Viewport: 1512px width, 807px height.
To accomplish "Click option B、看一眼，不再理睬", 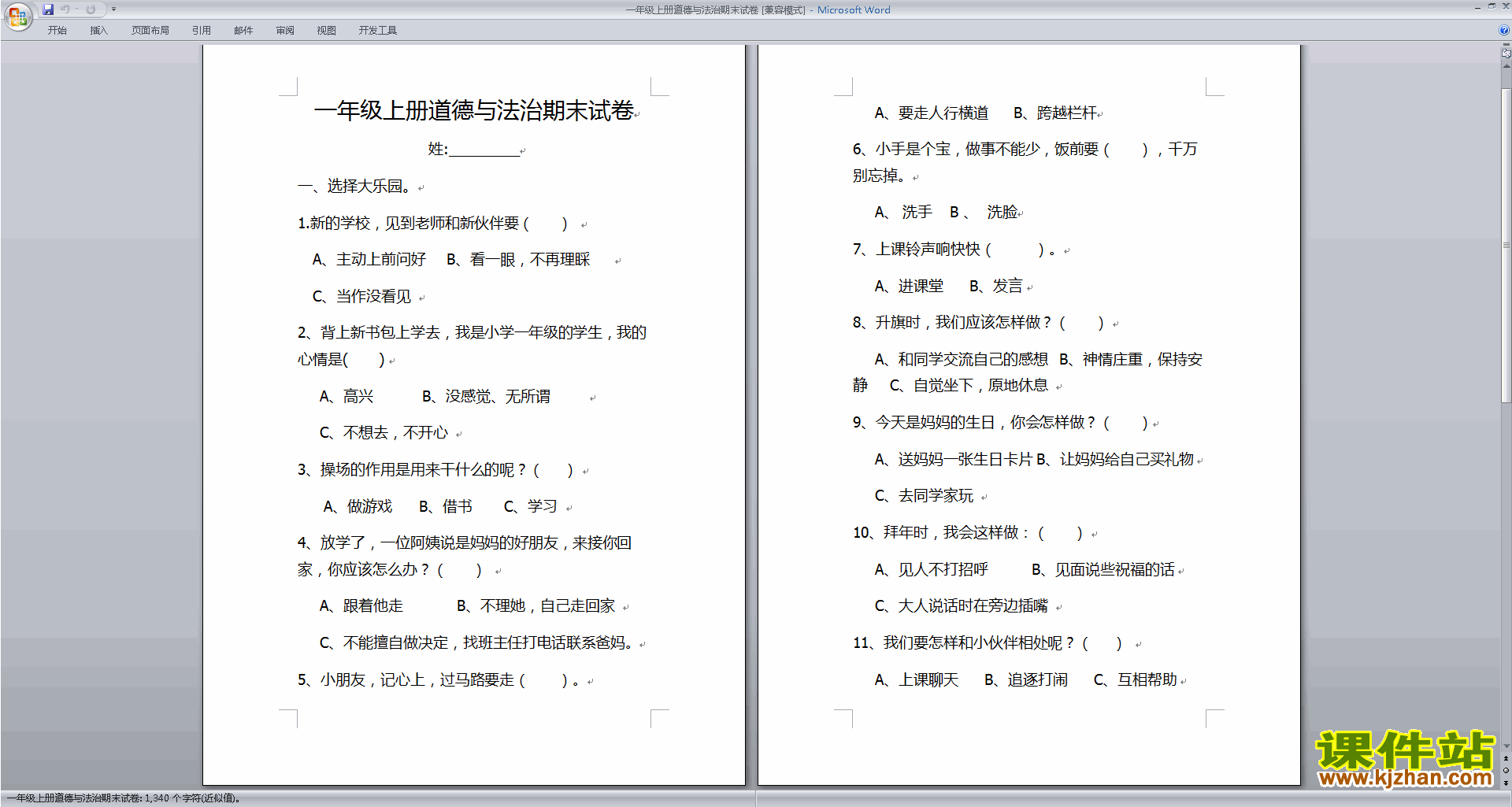I will 518,260.
